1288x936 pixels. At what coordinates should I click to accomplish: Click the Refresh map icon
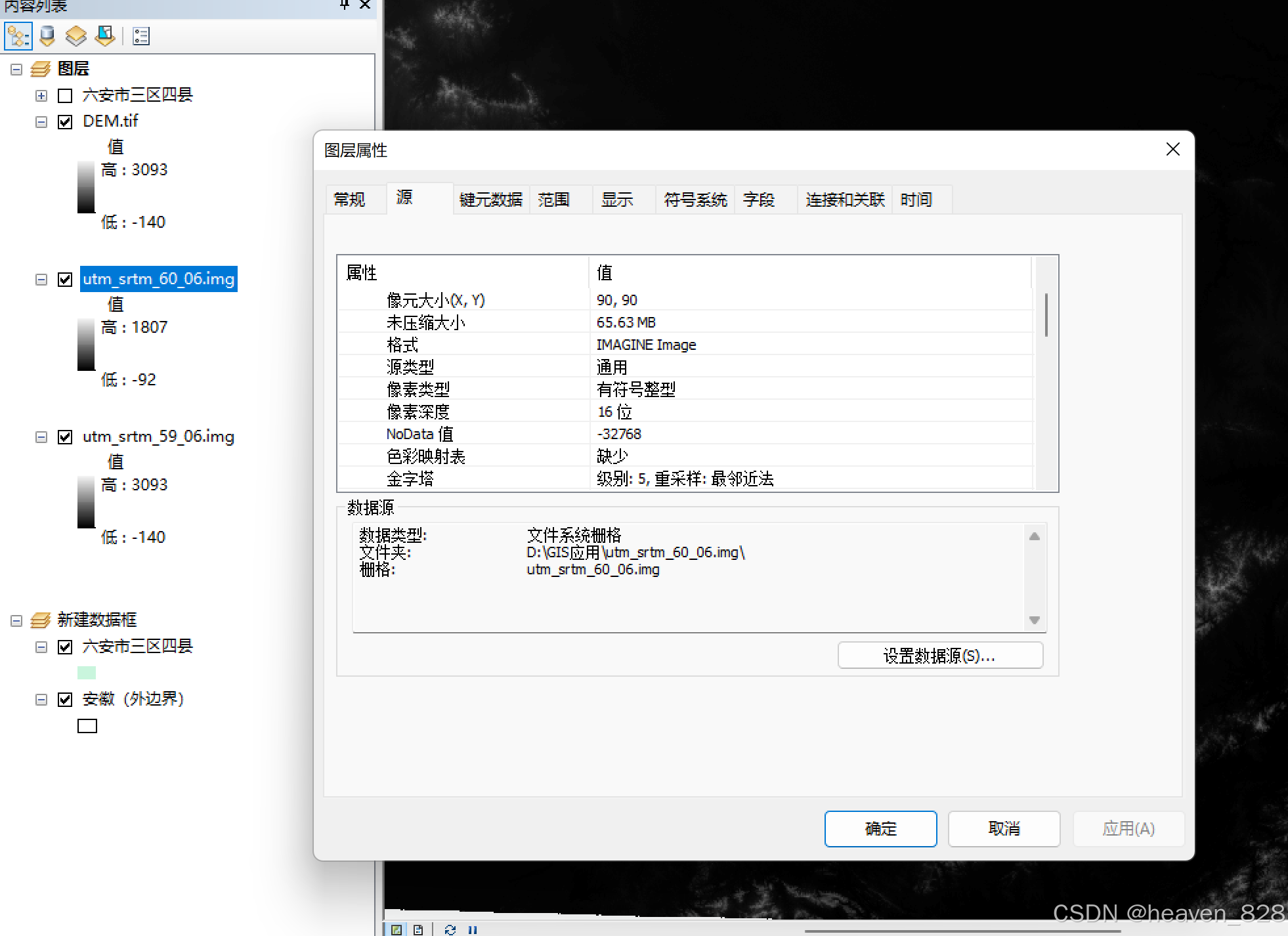click(450, 929)
